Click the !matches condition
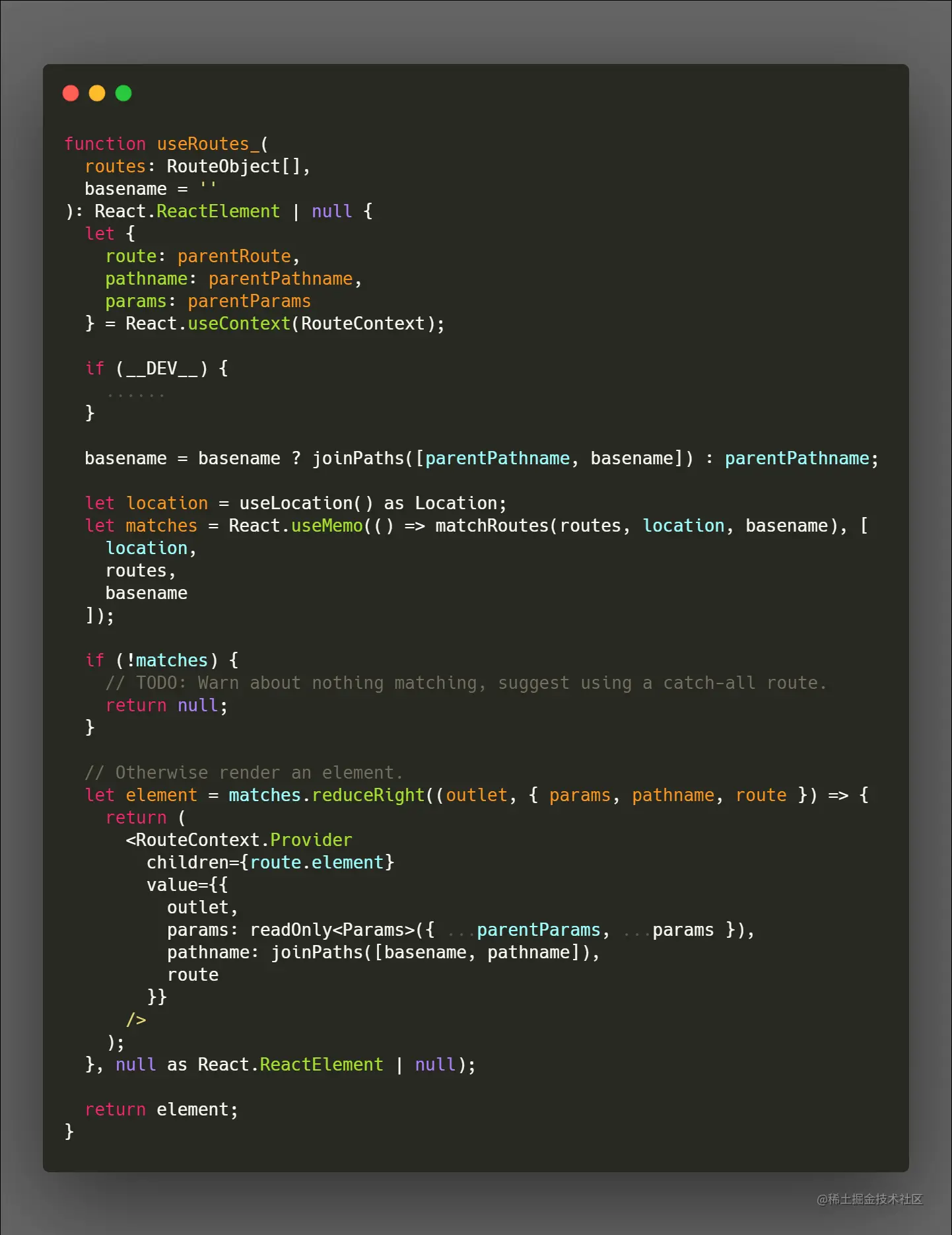 click(x=167, y=660)
